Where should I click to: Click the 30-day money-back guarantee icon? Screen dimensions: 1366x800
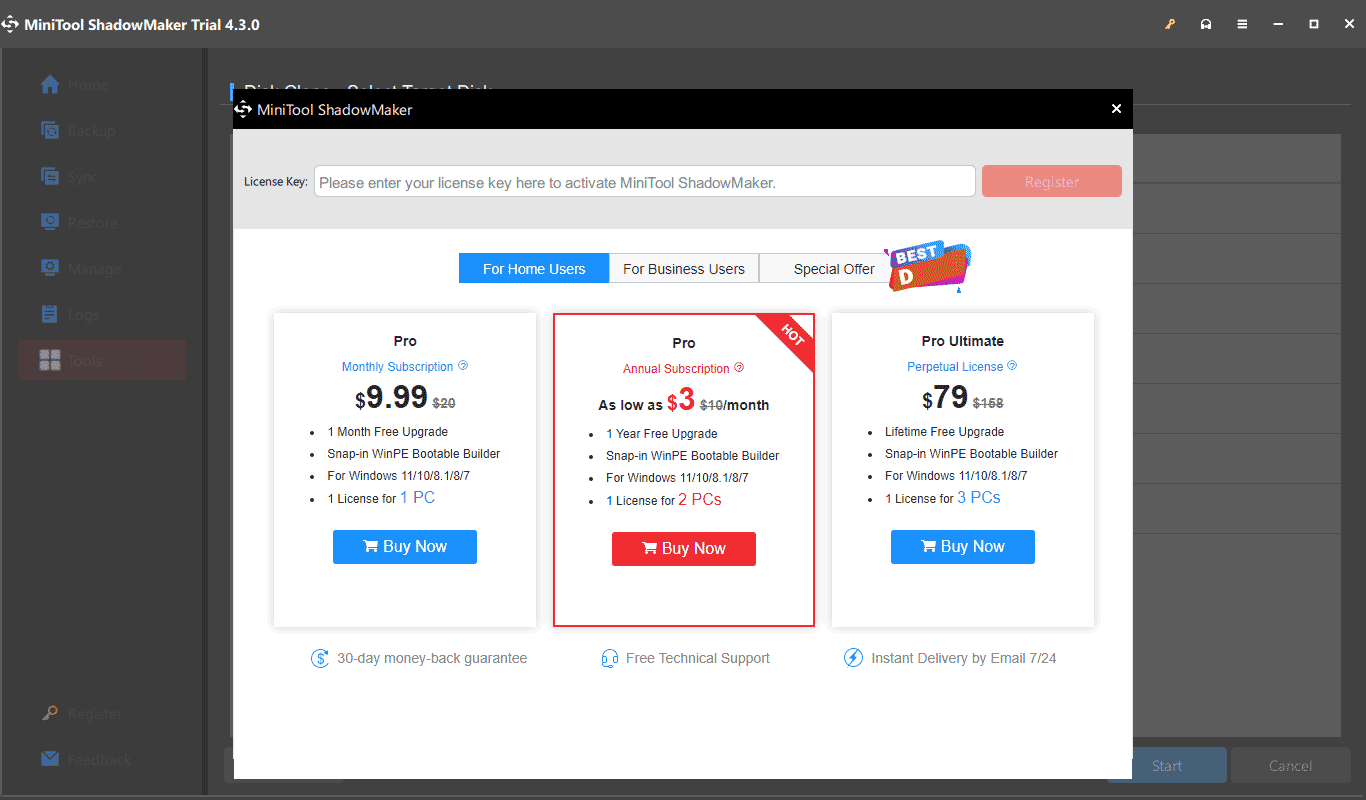[320, 658]
